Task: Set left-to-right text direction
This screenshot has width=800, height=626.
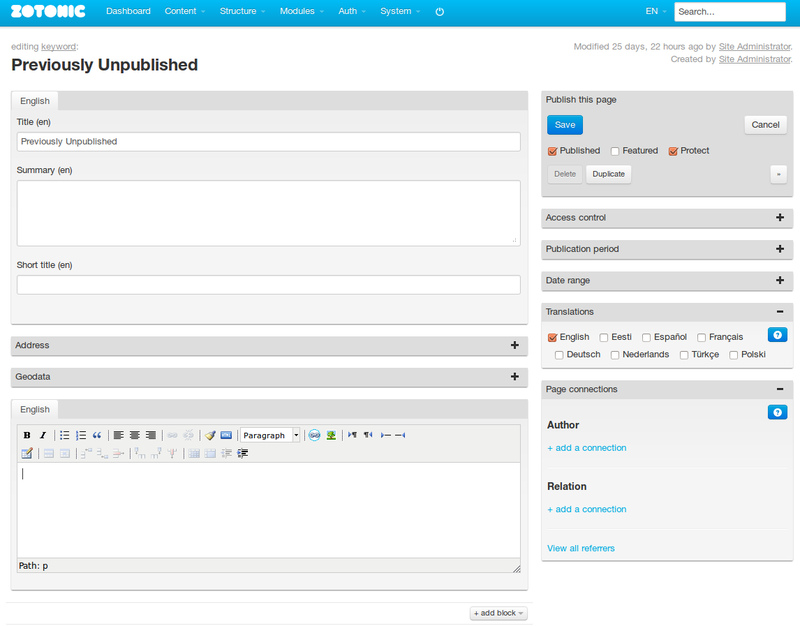Action: pyautogui.click(x=352, y=435)
